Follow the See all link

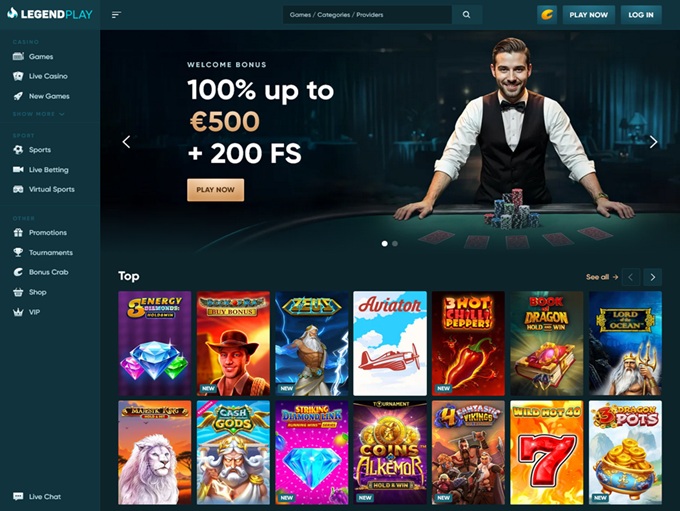[602, 277]
